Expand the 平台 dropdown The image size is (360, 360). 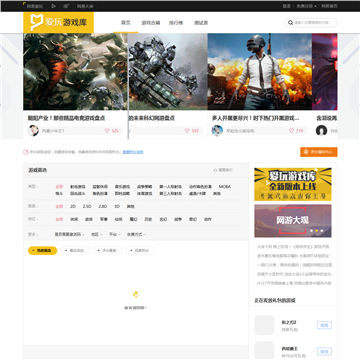point(115,234)
